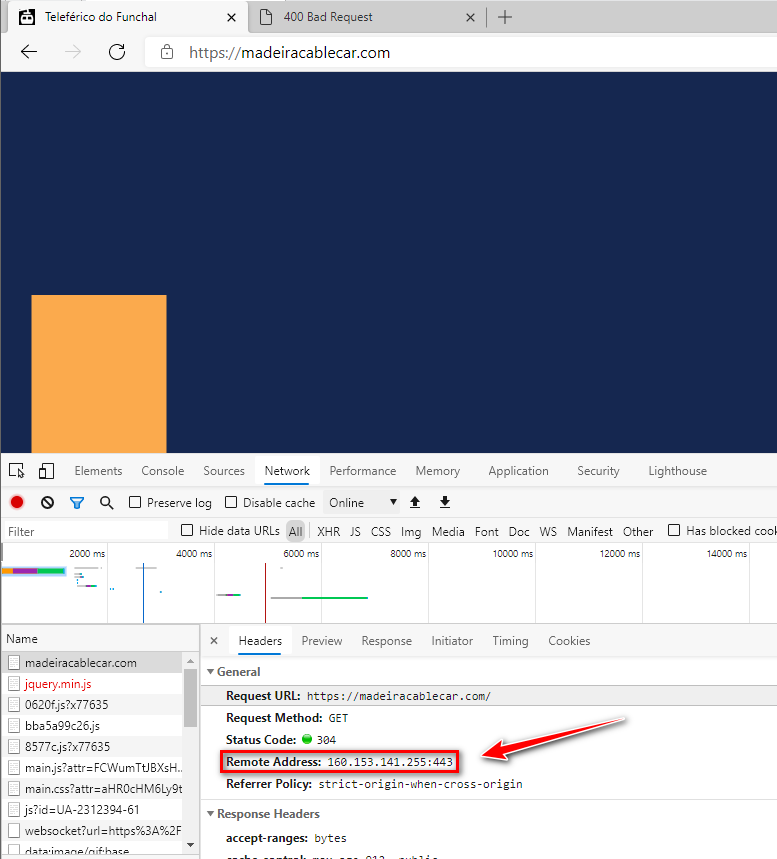Open network search magnifier

point(106,502)
